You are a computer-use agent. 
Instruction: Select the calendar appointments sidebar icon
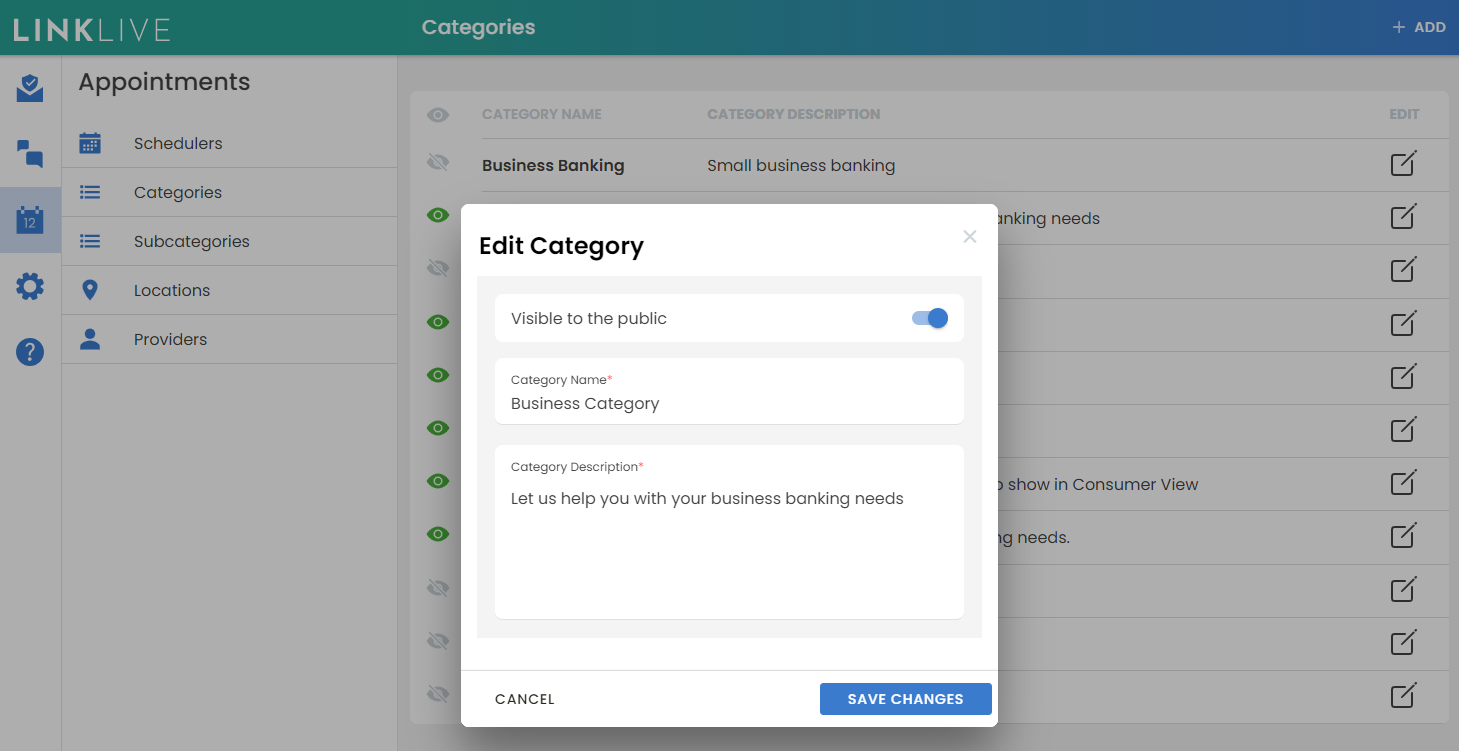(x=30, y=220)
